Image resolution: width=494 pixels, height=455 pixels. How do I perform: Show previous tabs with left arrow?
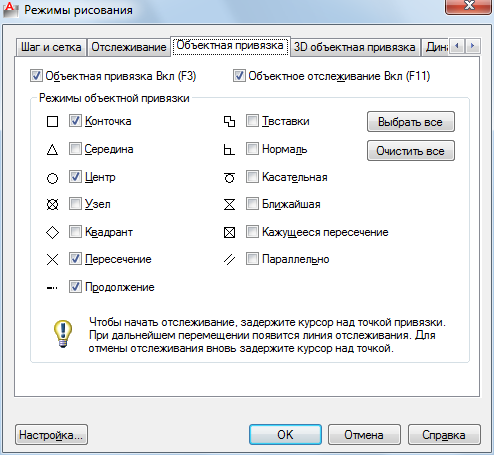point(457,46)
